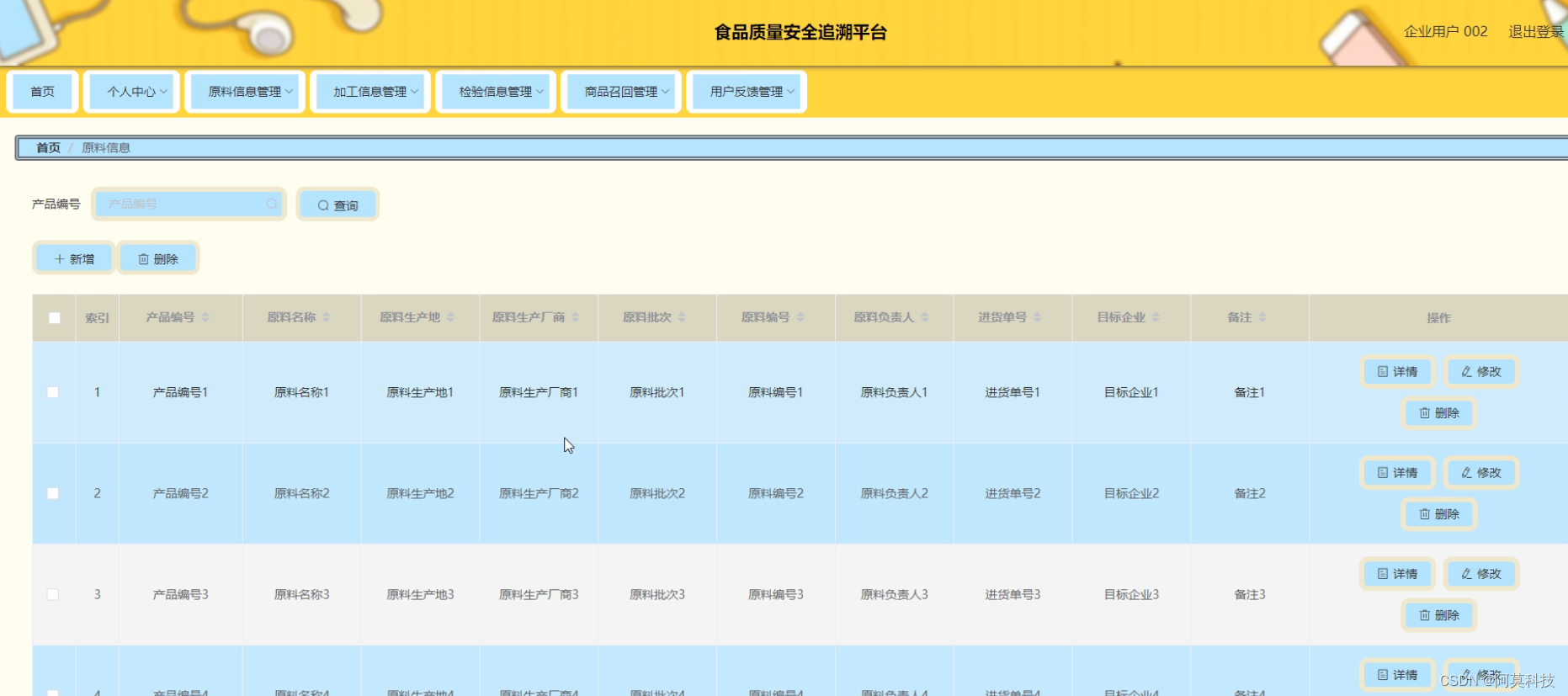This screenshot has width=1568, height=696.
Task: Select cell 原料批次3
Action: [x=657, y=594]
